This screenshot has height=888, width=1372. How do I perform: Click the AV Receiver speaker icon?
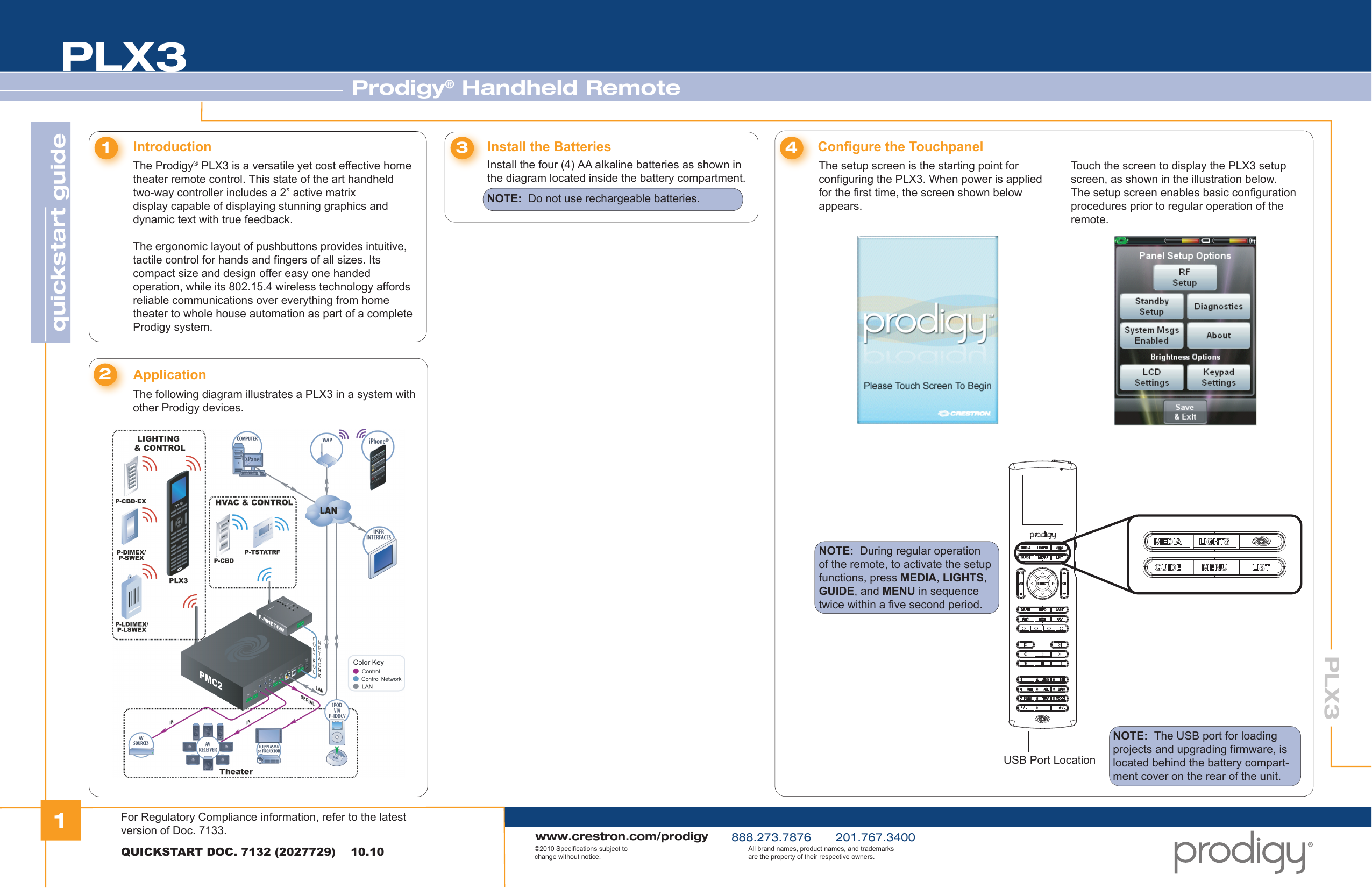click(x=208, y=747)
